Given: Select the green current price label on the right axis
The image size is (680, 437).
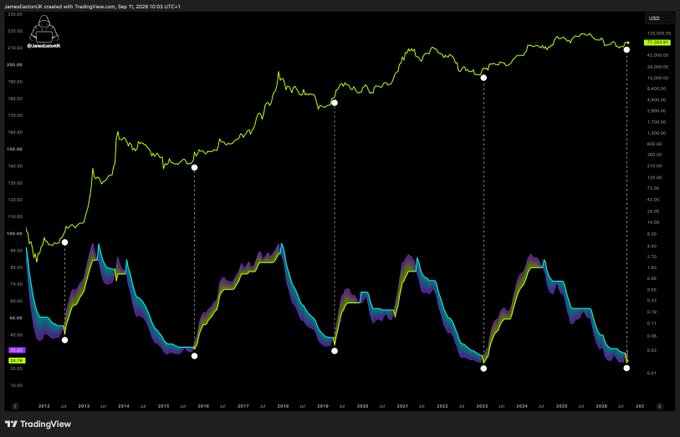Looking at the screenshot, I should 657,42.
